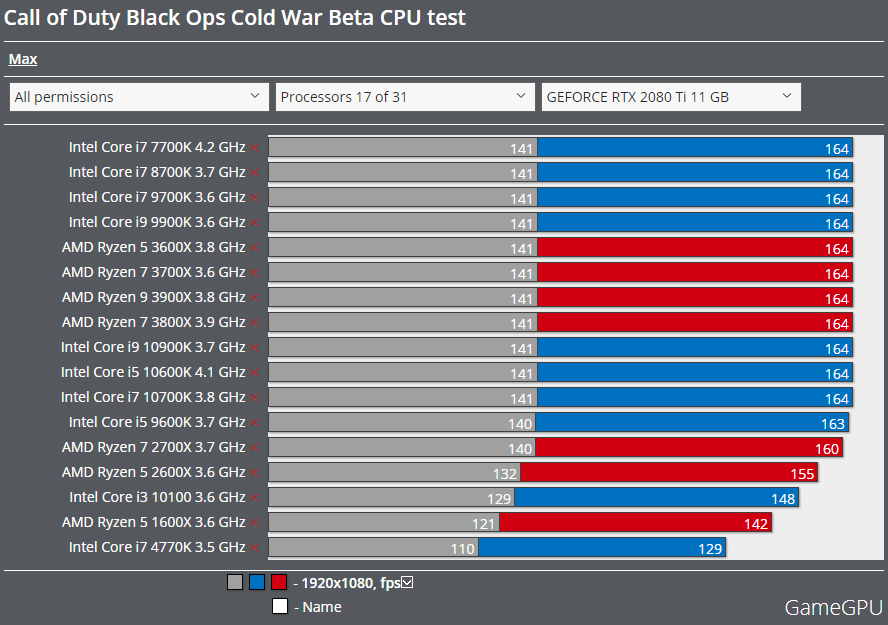The height and width of the screenshot is (625, 888).
Task: Click the 110 minimum fps on the i7 4770K bar
Action: tap(462, 549)
